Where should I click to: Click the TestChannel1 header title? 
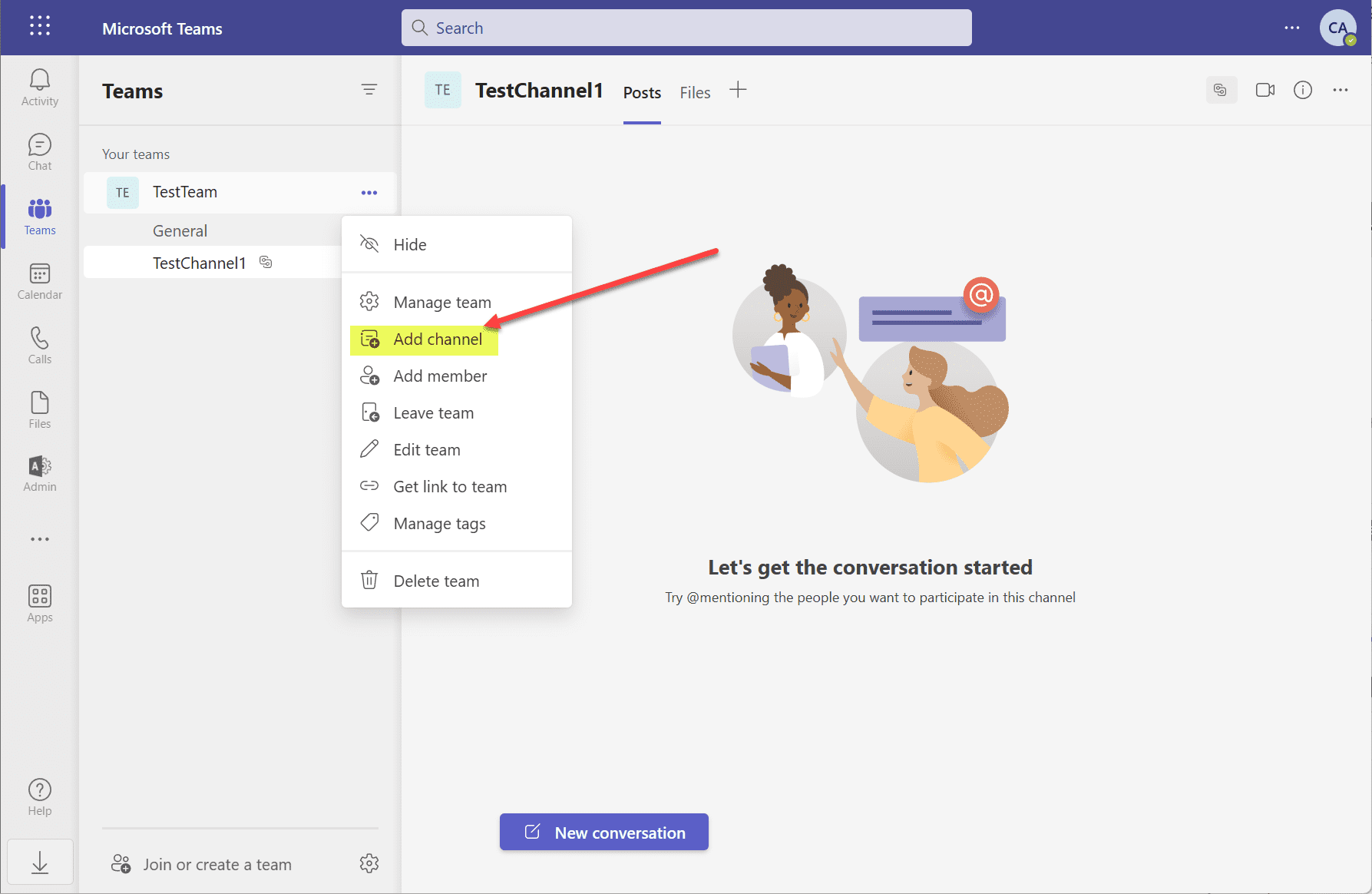[539, 90]
